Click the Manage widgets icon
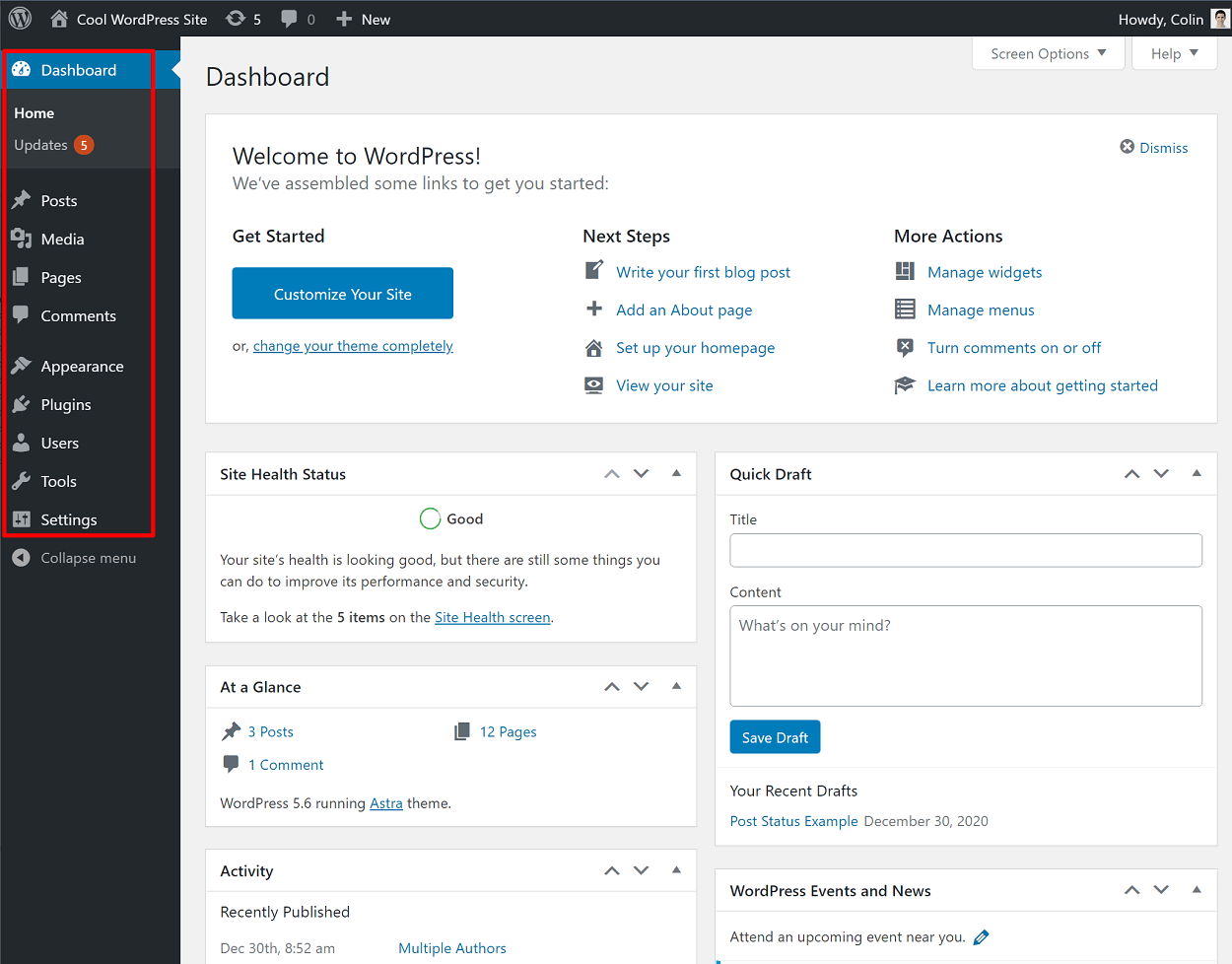1232x964 pixels. point(905,271)
